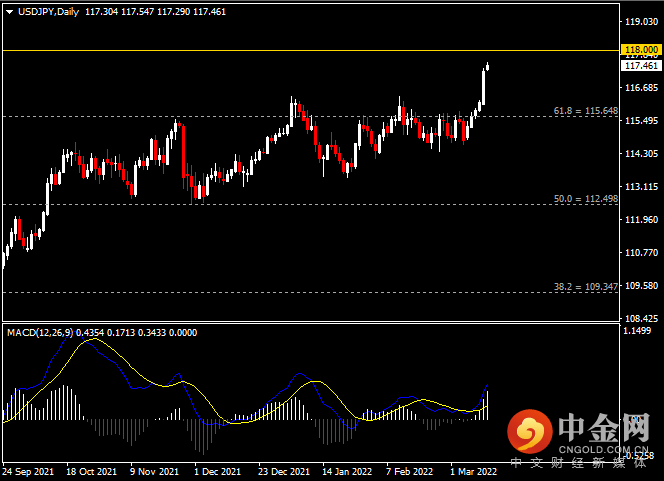Click the 7 Feb 2022 date marker
The image size is (664, 481).
click(409, 471)
